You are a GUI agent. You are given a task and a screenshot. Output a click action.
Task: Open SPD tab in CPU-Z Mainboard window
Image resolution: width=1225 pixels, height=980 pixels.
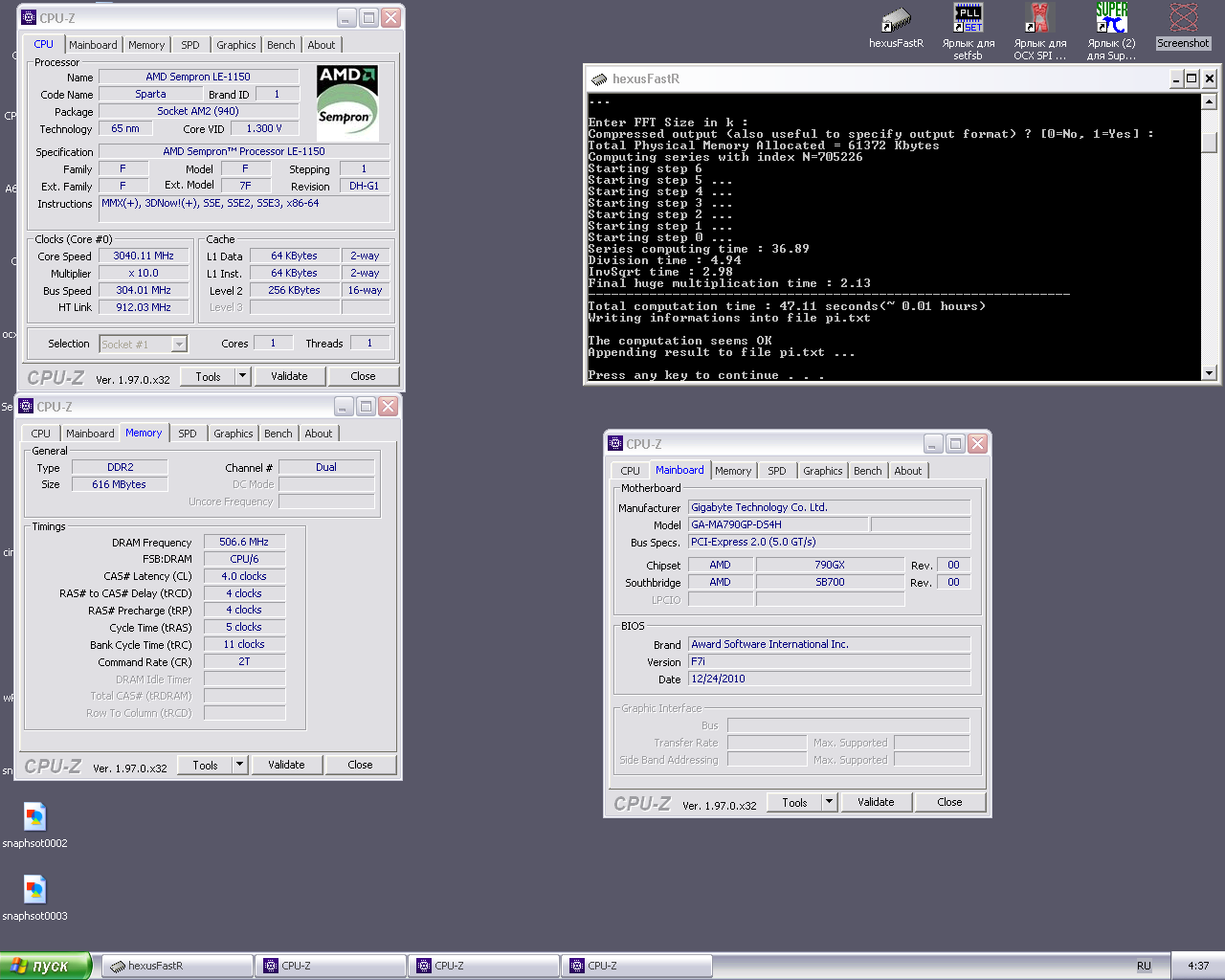pos(777,471)
